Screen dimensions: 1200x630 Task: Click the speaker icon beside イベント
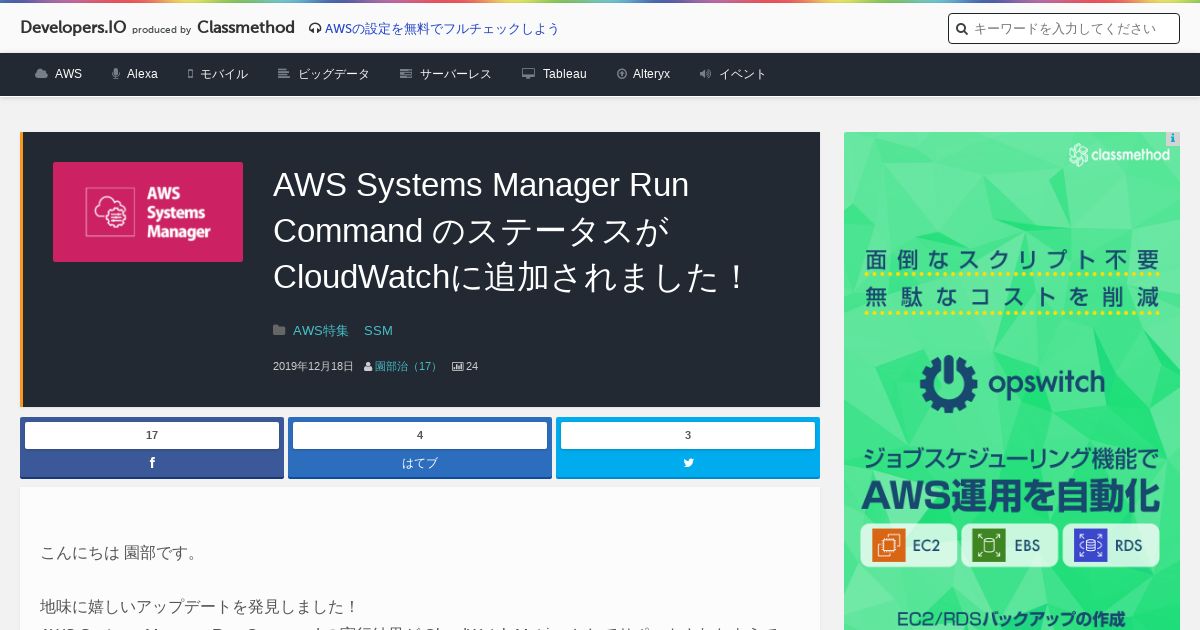(x=705, y=74)
